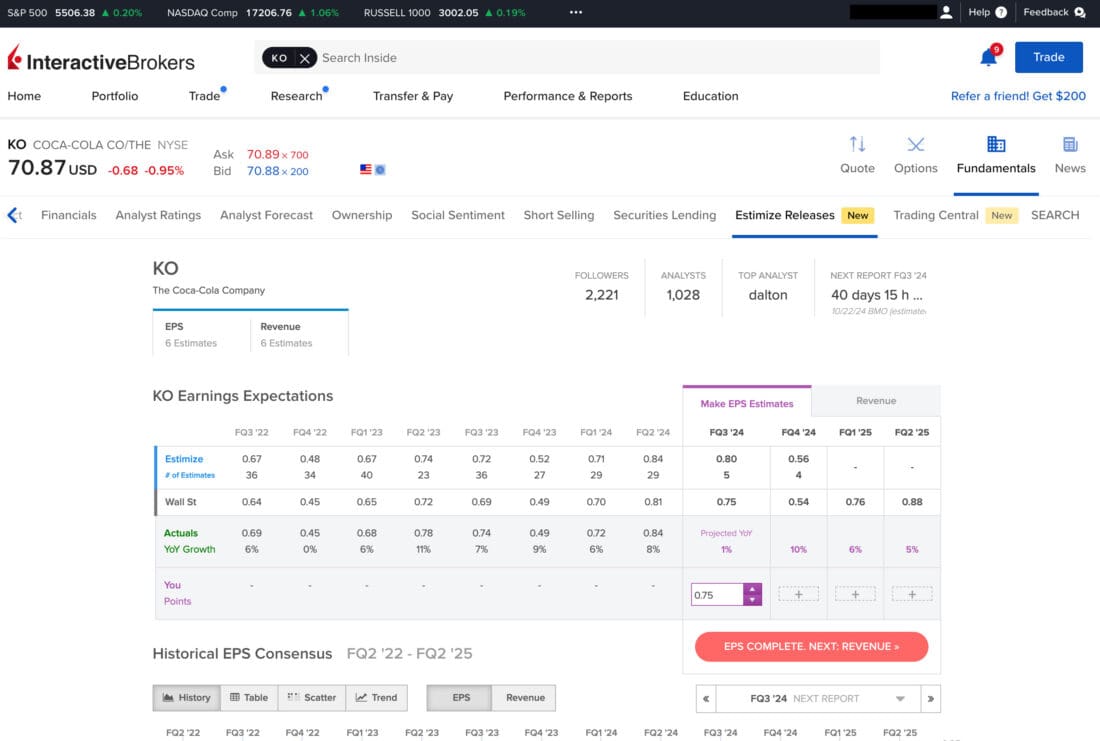Image resolution: width=1100 pixels, height=741 pixels.
Task: Switch to Analyst Forecast tab
Action: coord(266,215)
